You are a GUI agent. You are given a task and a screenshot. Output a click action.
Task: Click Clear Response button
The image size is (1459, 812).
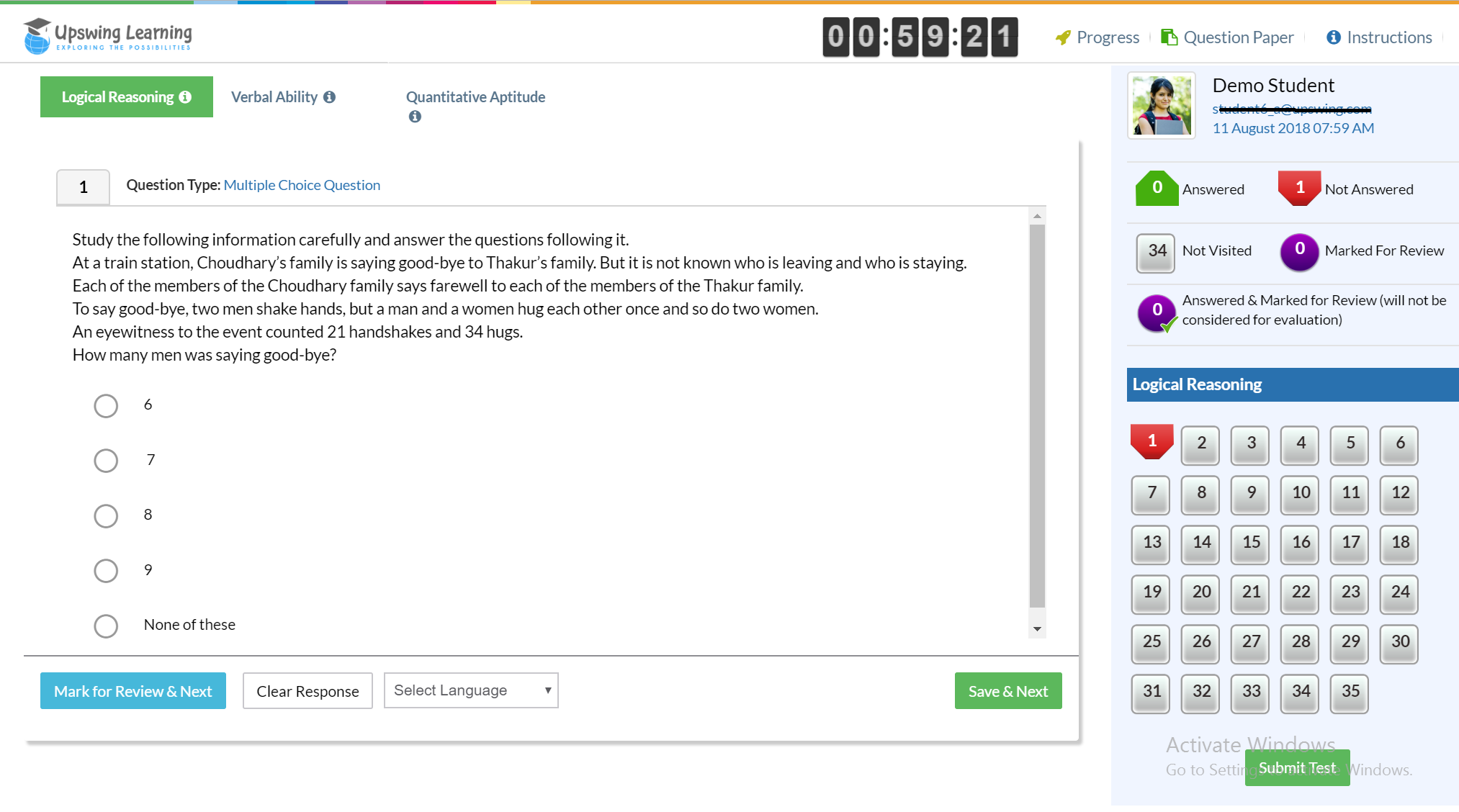click(307, 691)
